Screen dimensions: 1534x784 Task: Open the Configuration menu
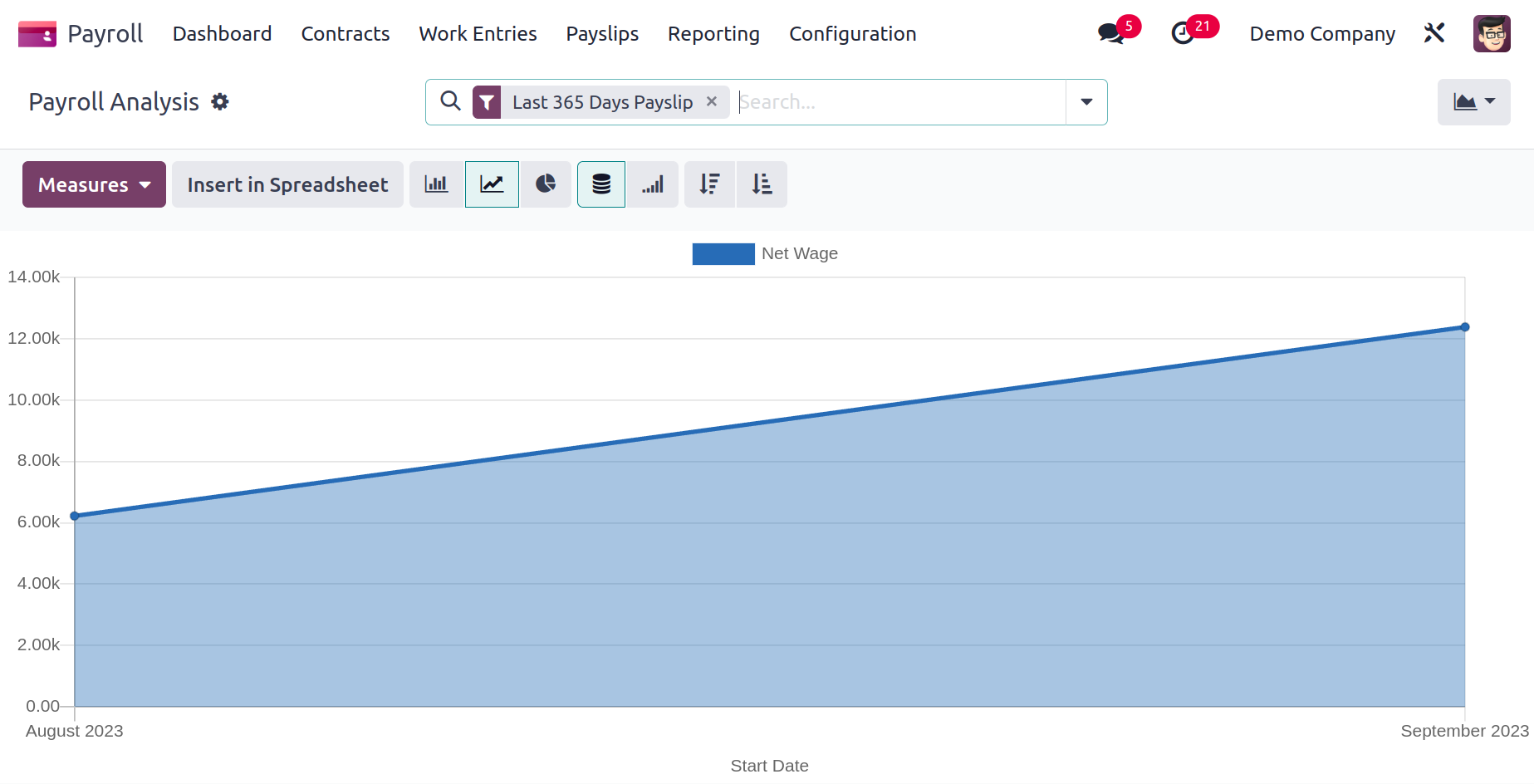pyautogui.click(x=852, y=34)
